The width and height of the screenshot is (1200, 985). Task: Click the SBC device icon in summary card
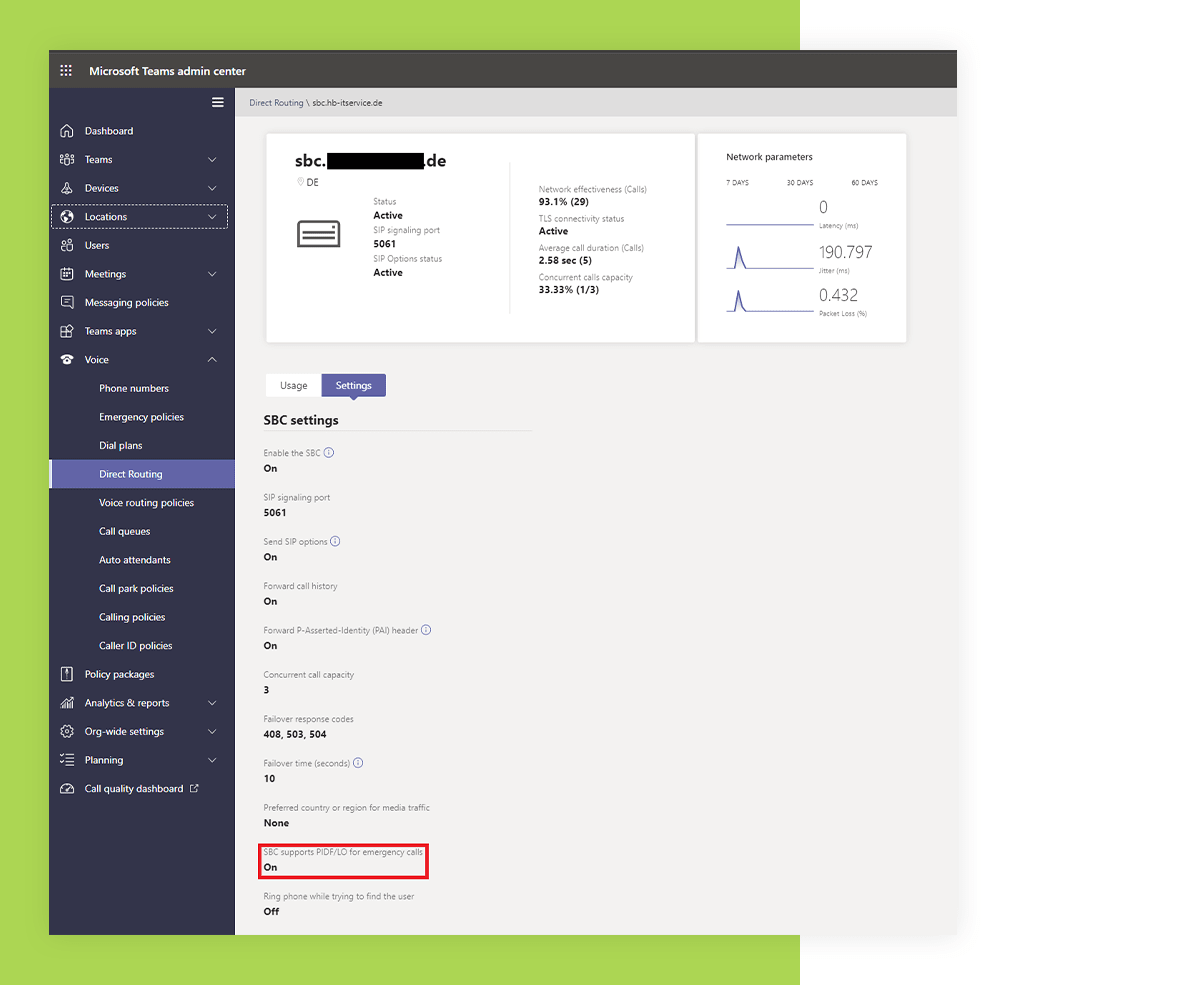[x=319, y=235]
